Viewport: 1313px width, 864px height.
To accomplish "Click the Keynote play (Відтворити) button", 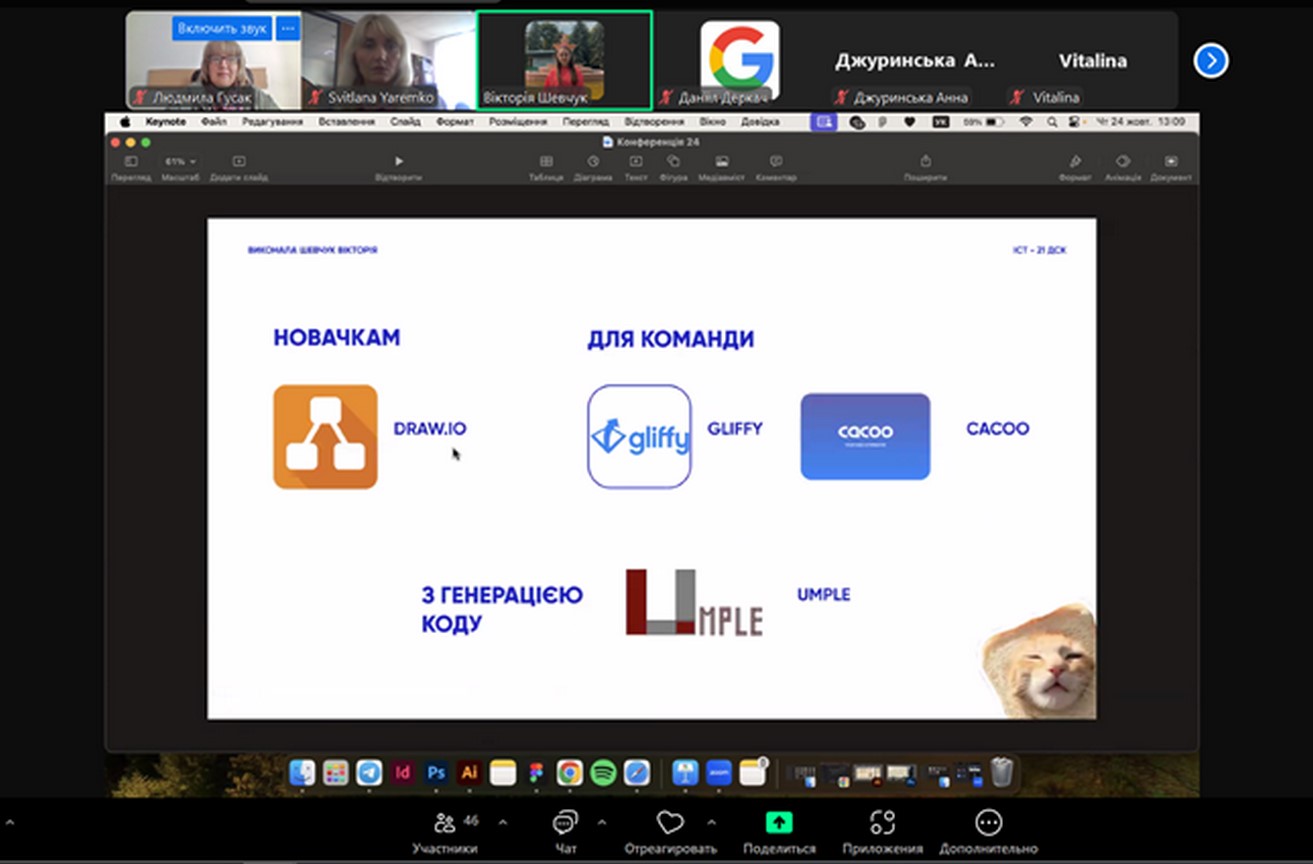I will pos(398,161).
